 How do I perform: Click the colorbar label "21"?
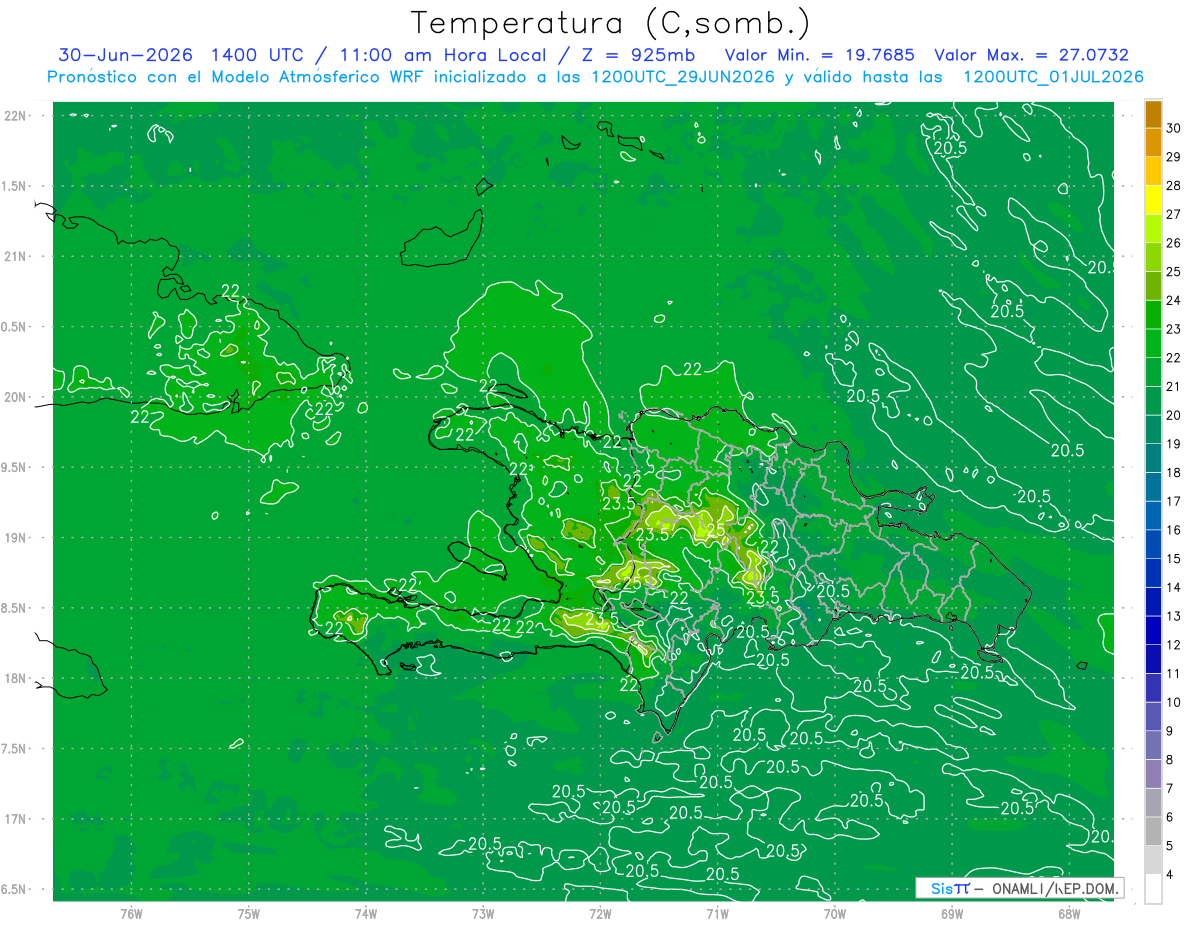1174,386
